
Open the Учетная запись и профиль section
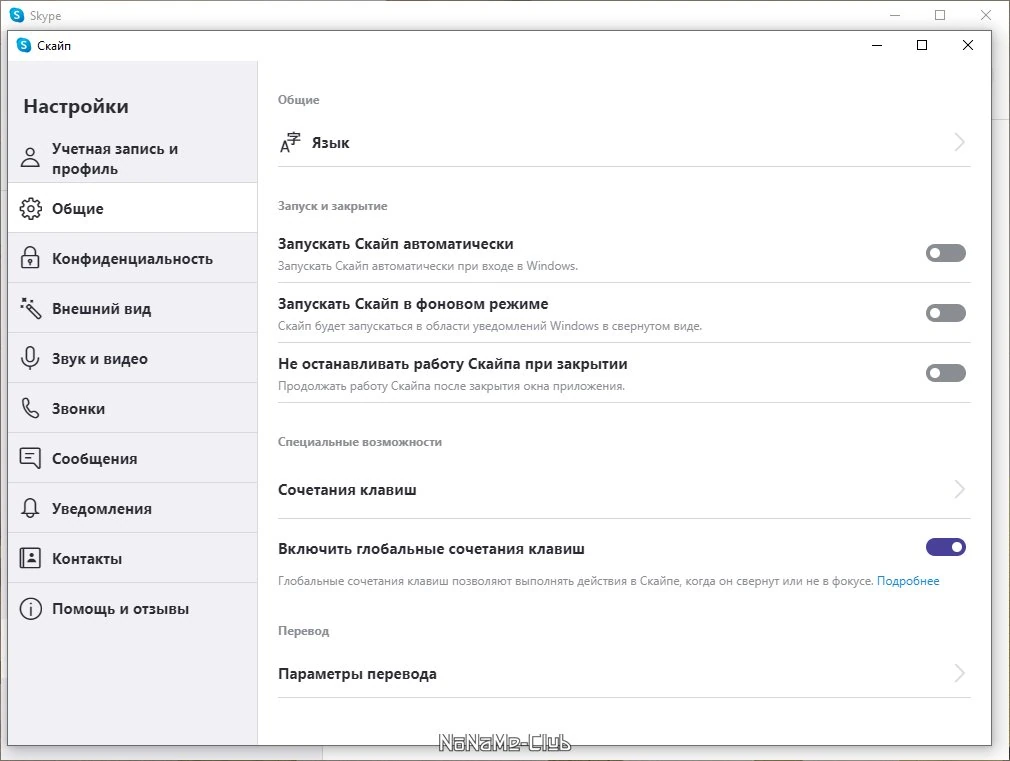pyautogui.click(x=133, y=158)
